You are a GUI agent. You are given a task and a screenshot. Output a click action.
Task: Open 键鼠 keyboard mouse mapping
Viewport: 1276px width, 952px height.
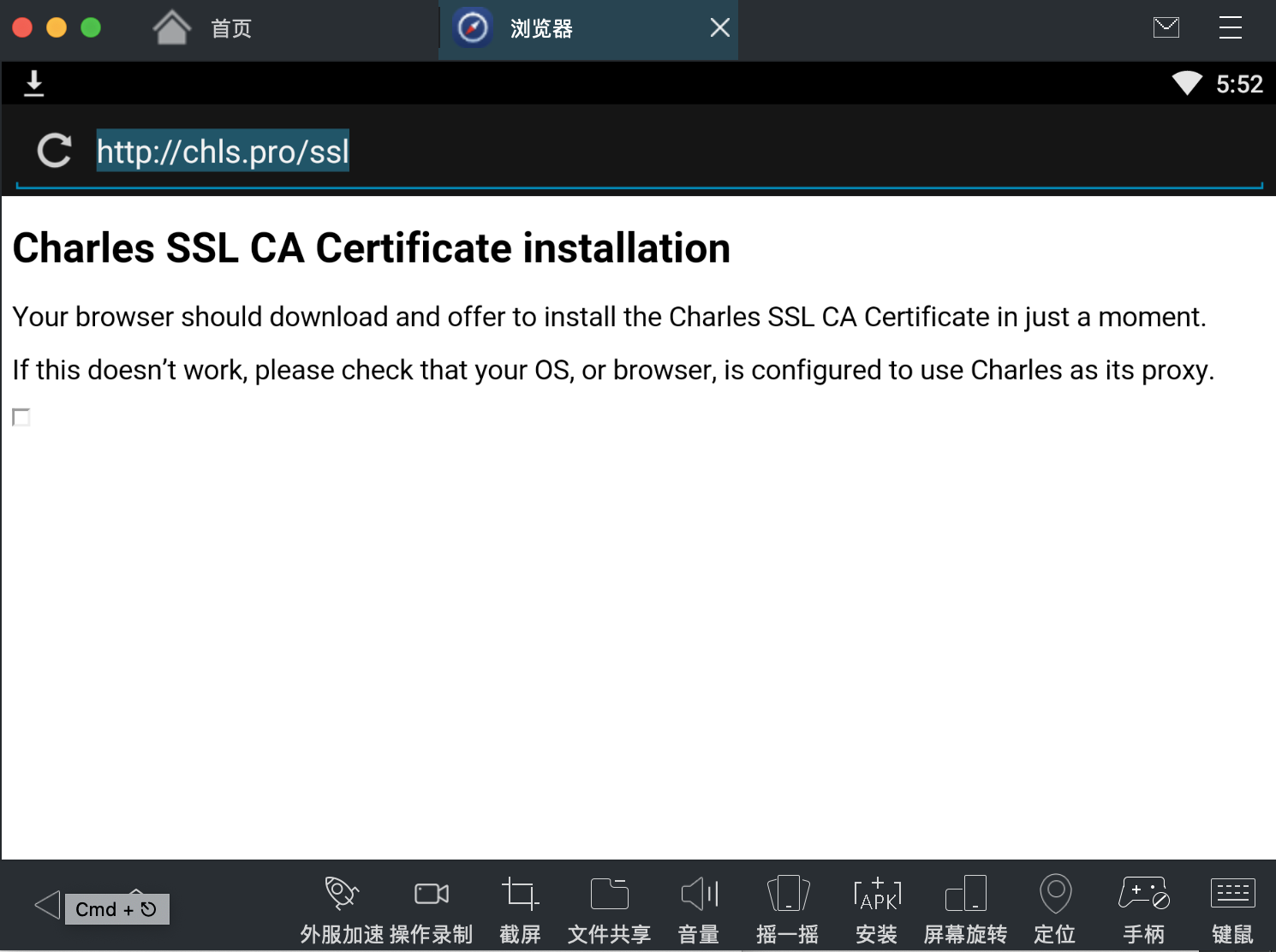[1233, 911]
